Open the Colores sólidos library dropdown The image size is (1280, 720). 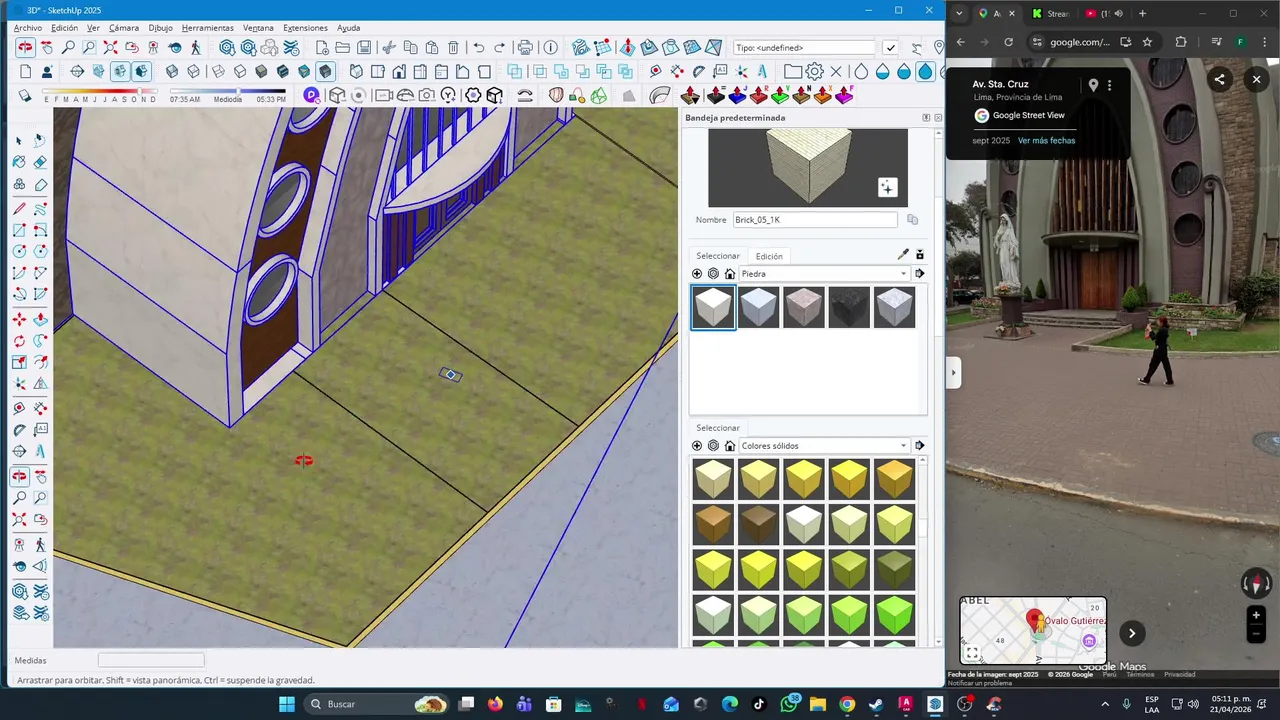click(824, 446)
